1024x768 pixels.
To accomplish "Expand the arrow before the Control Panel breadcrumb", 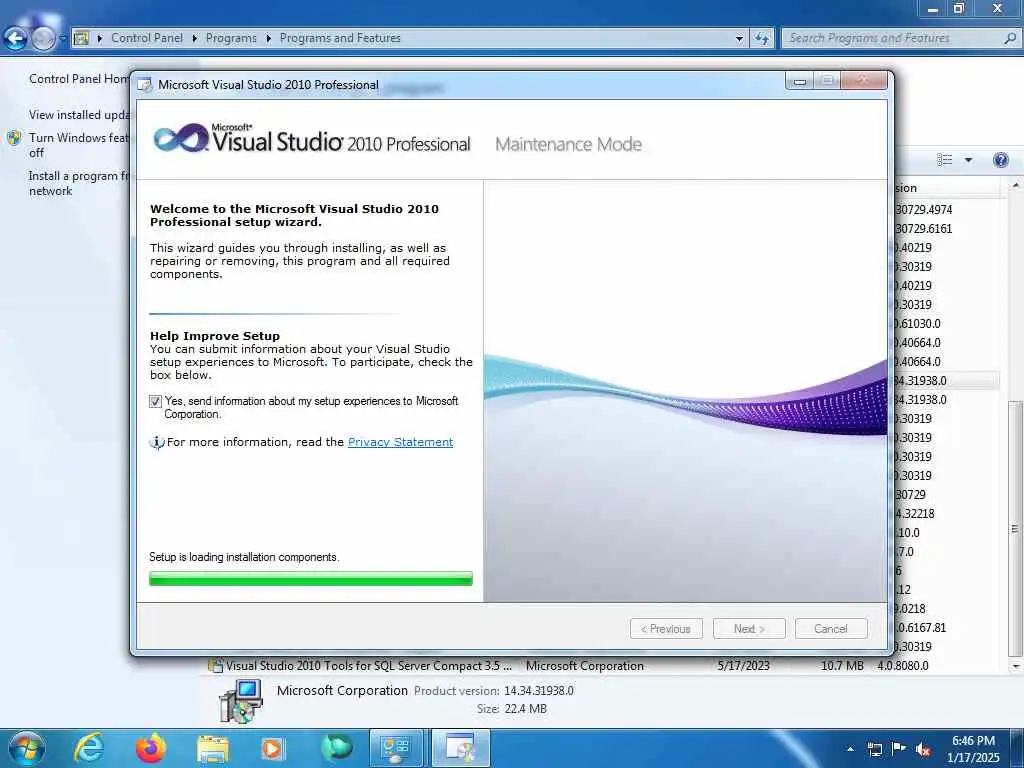I will (x=100, y=38).
